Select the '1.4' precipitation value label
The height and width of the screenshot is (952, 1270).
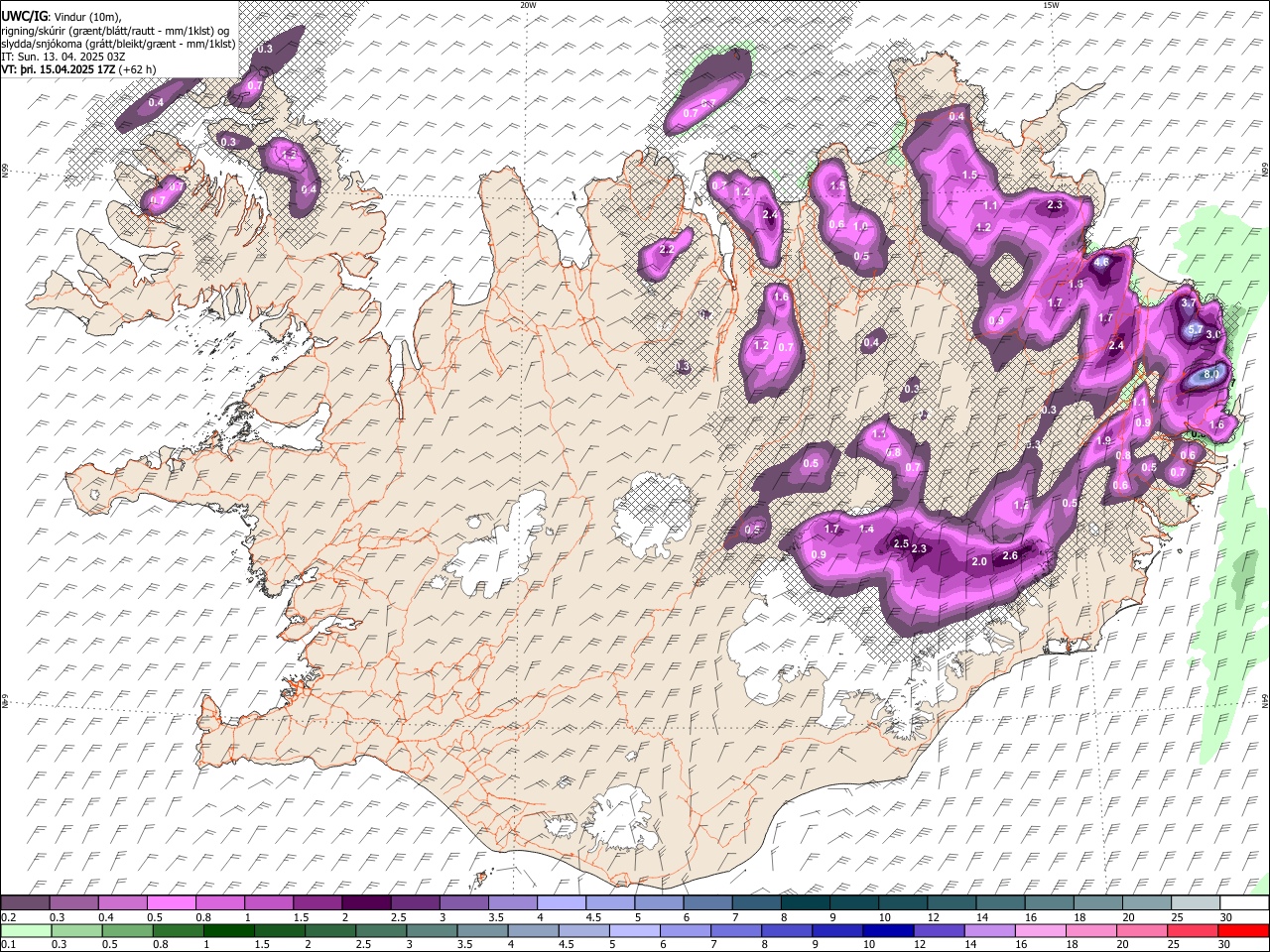click(x=866, y=530)
